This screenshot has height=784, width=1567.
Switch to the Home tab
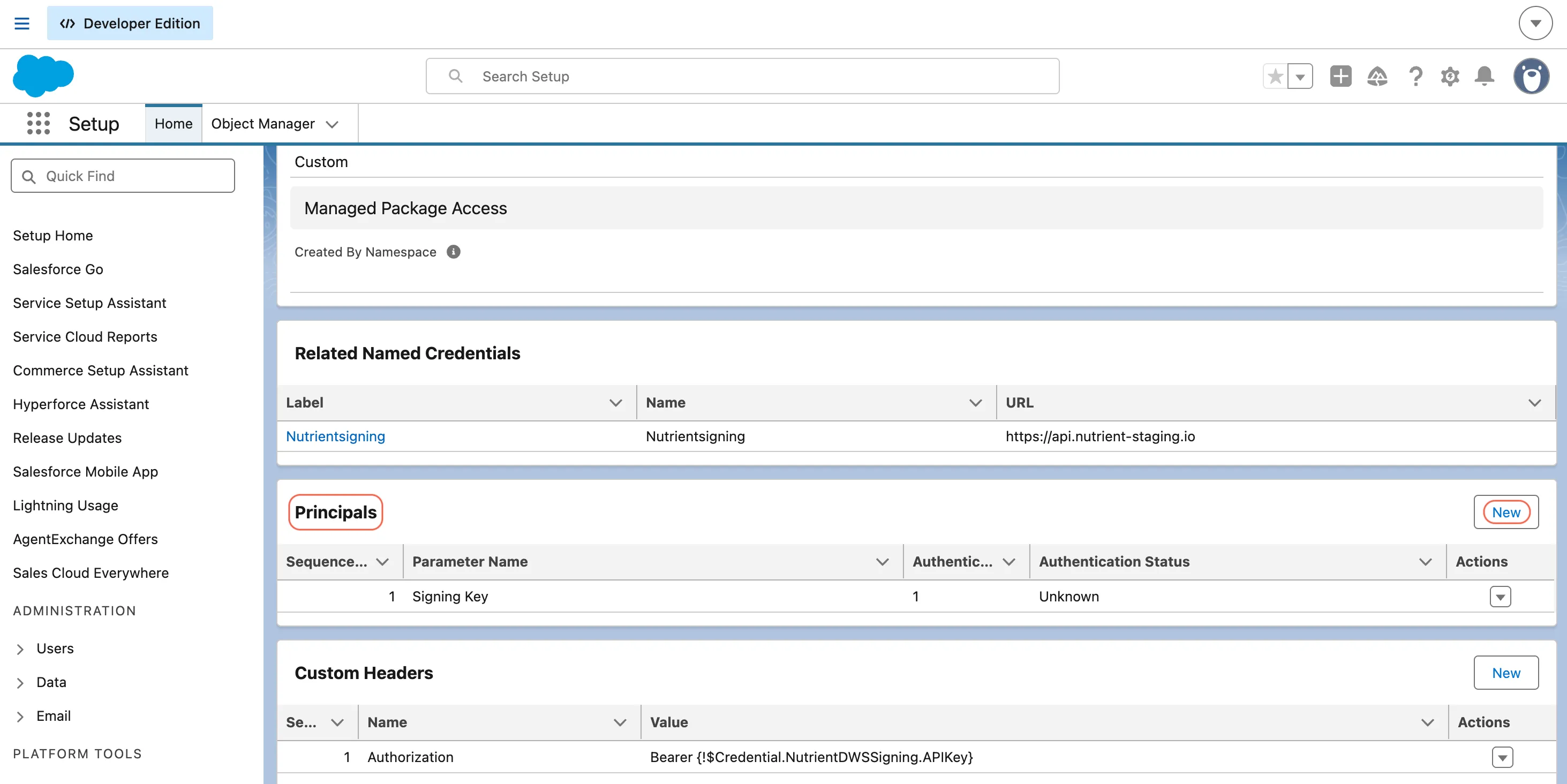tap(174, 124)
